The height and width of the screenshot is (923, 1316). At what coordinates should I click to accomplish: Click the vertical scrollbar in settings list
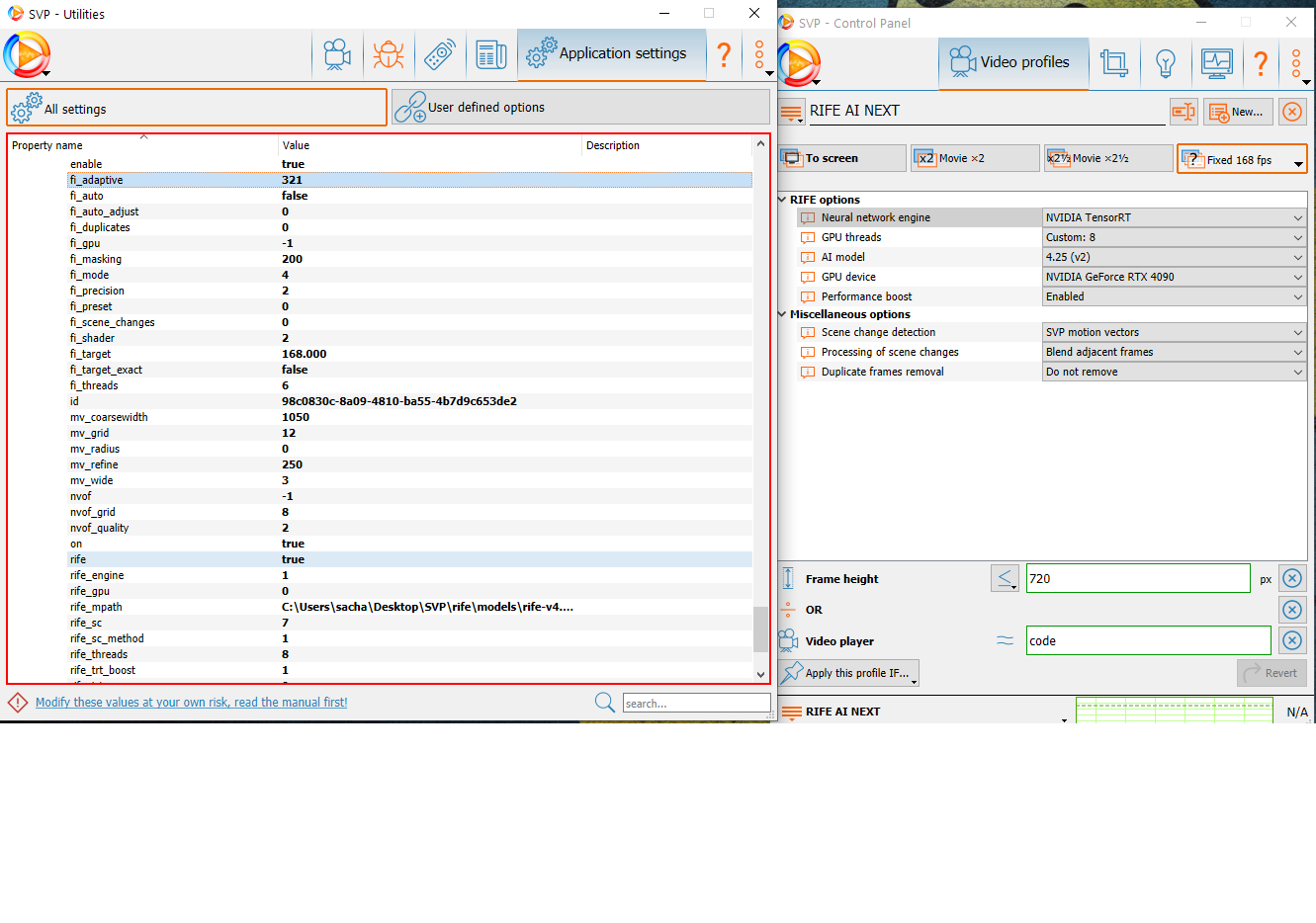click(760, 629)
